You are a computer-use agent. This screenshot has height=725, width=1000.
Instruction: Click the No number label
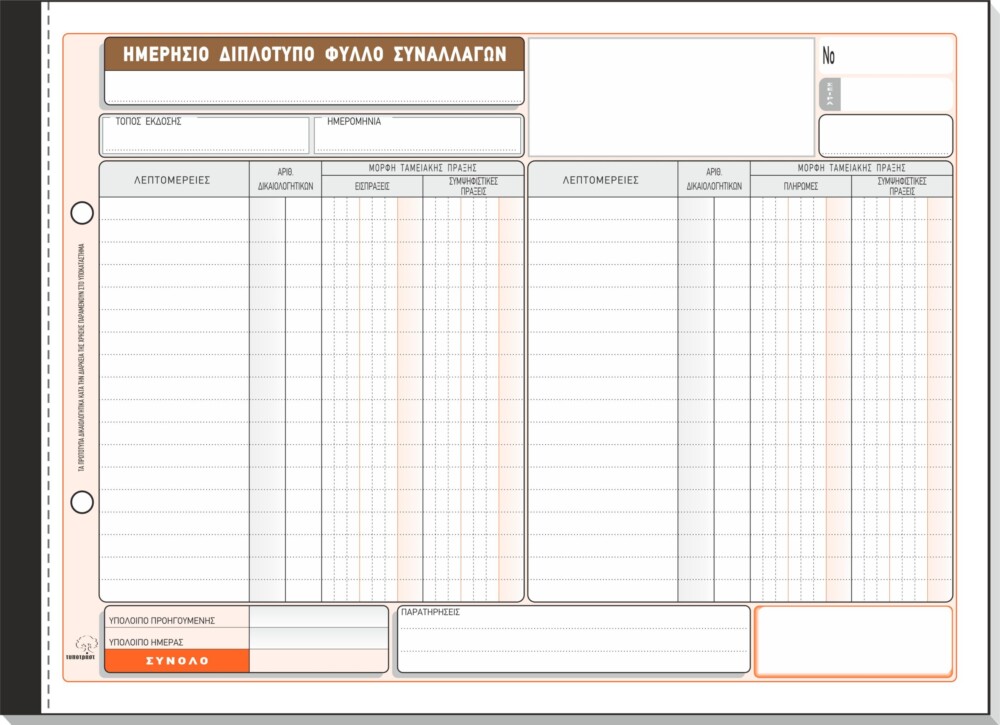828,56
